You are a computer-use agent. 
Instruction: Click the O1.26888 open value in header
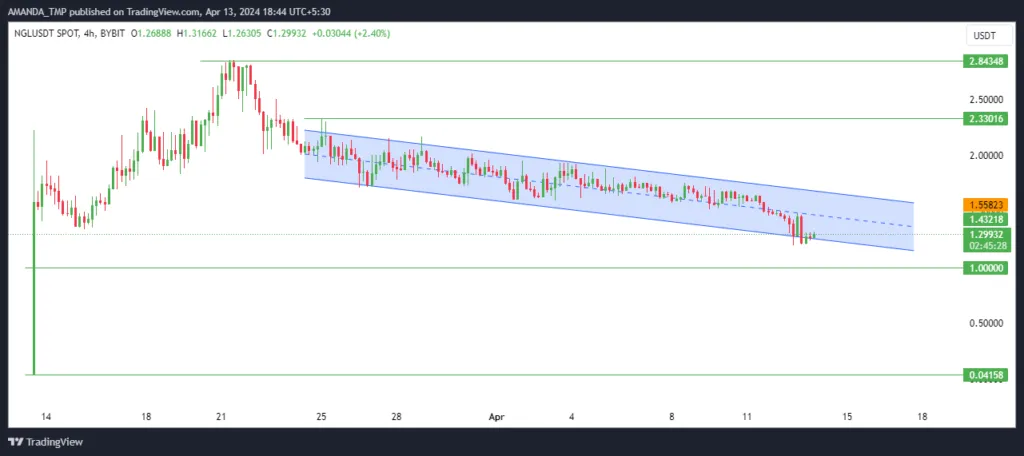[x=151, y=33]
